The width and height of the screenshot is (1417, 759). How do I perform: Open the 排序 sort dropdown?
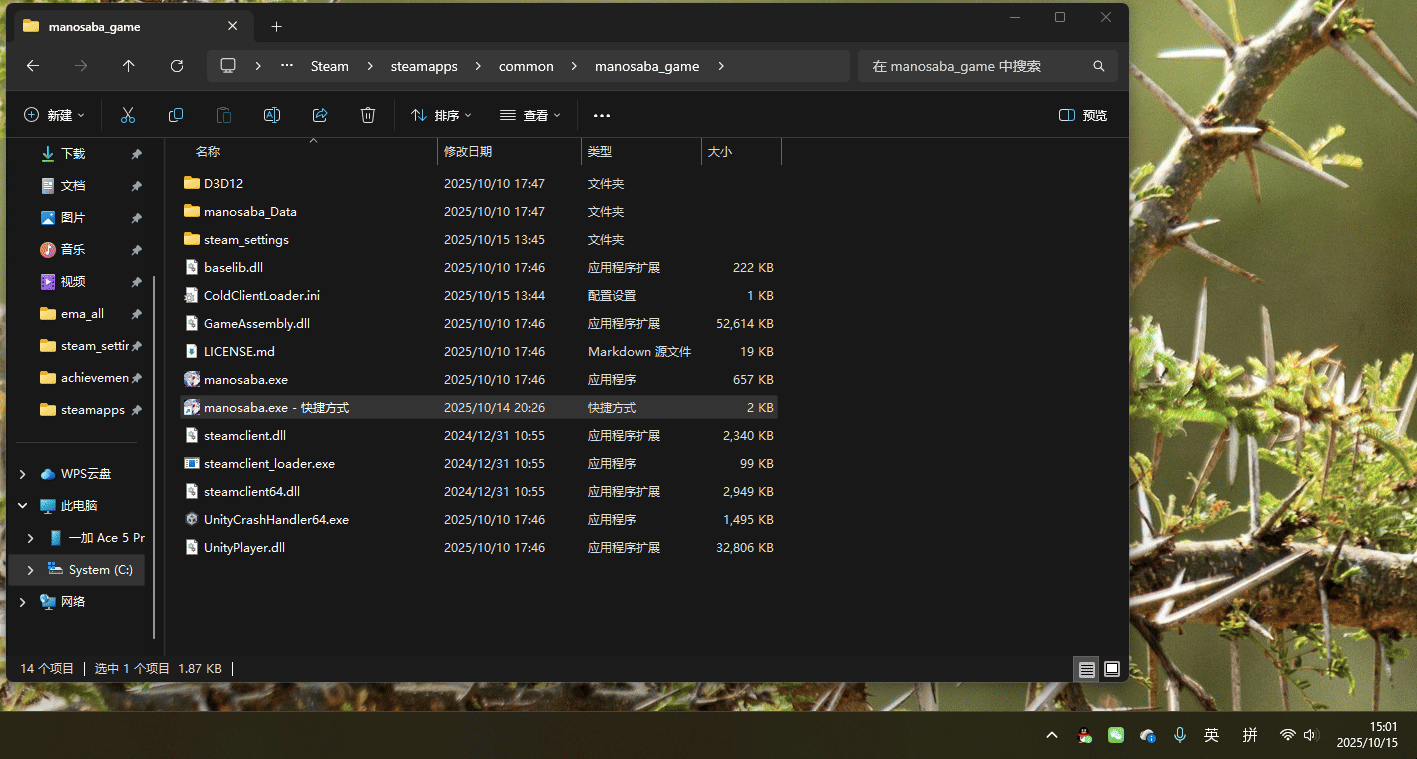pyautogui.click(x=441, y=115)
